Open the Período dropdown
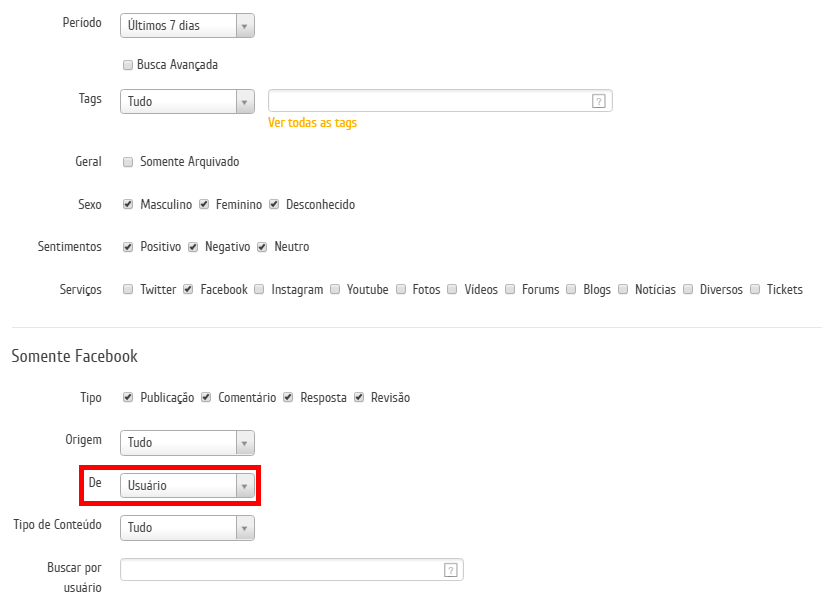The image size is (835, 603). point(187,26)
